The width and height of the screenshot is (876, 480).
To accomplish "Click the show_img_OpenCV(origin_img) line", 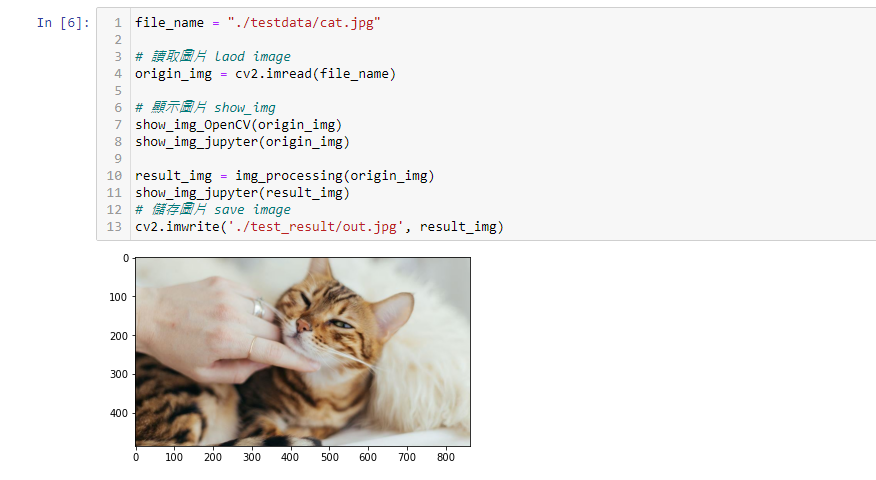I will coord(239,125).
